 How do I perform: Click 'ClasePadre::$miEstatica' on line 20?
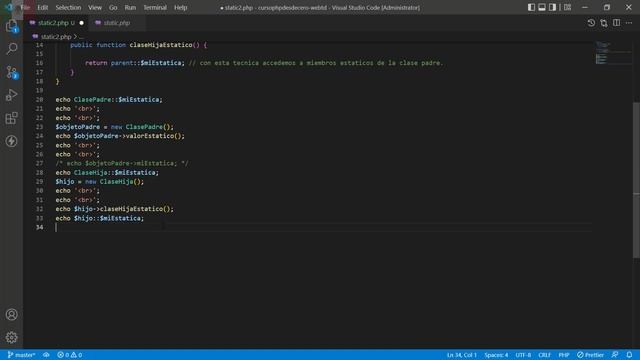118,100
